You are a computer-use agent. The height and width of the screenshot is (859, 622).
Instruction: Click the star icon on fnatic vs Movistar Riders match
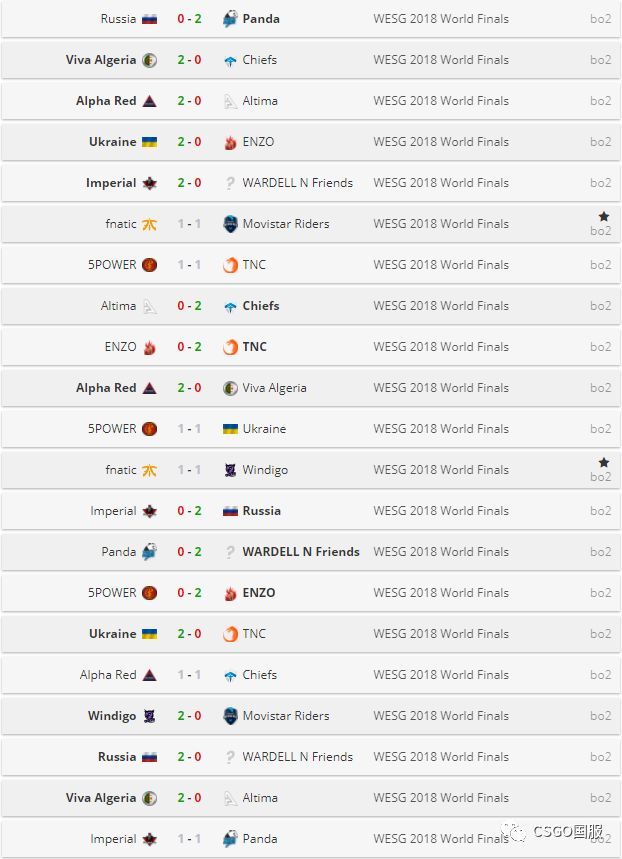click(603, 216)
